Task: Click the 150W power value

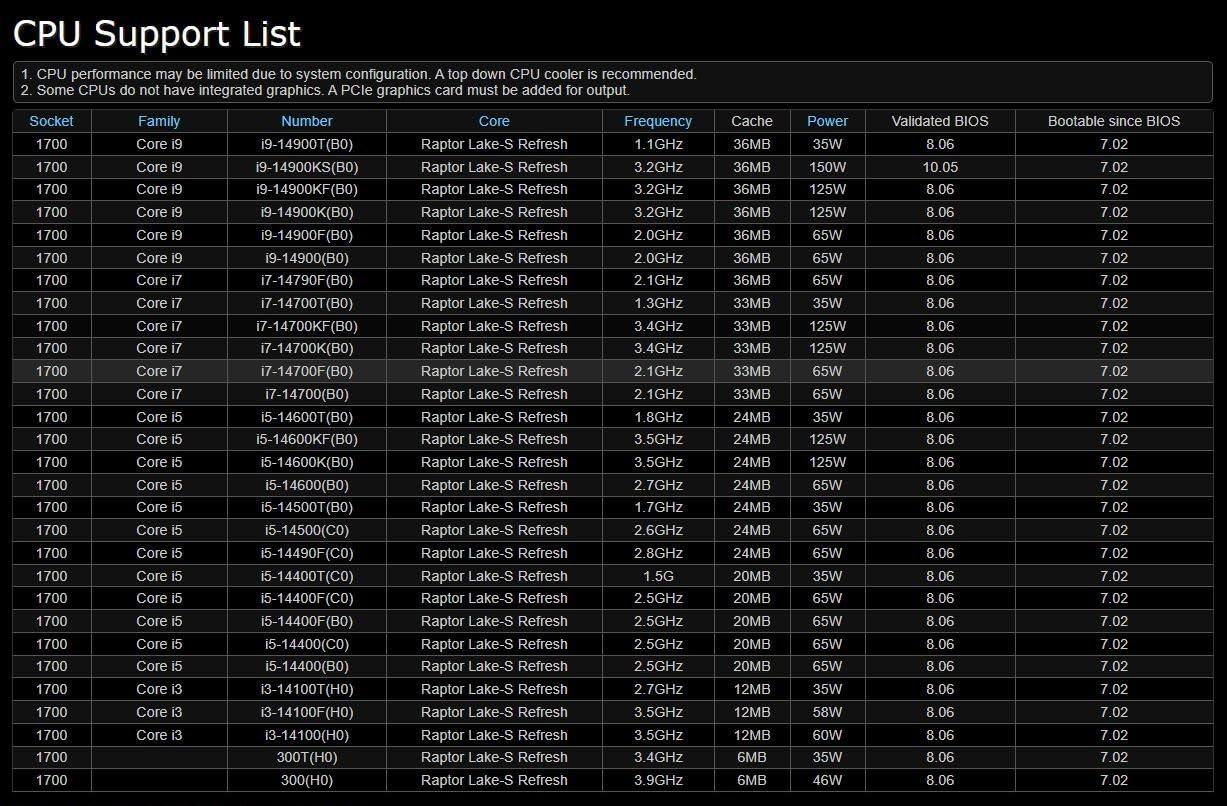Action: pyautogui.click(x=827, y=167)
